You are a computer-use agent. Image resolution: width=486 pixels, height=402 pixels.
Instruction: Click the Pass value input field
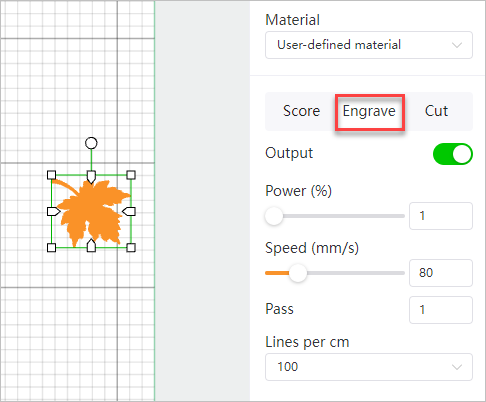pos(441,310)
